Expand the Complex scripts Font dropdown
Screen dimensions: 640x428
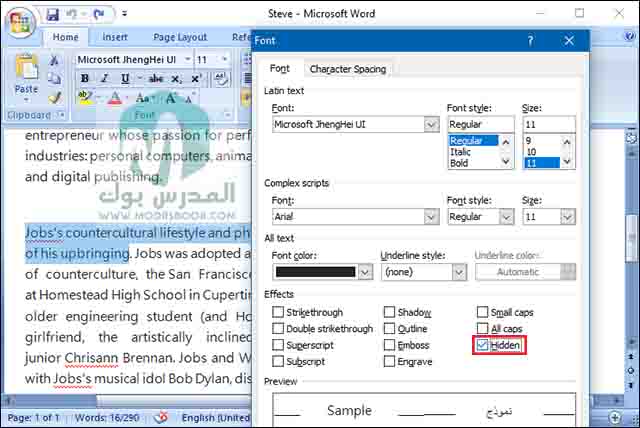click(431, 217)
